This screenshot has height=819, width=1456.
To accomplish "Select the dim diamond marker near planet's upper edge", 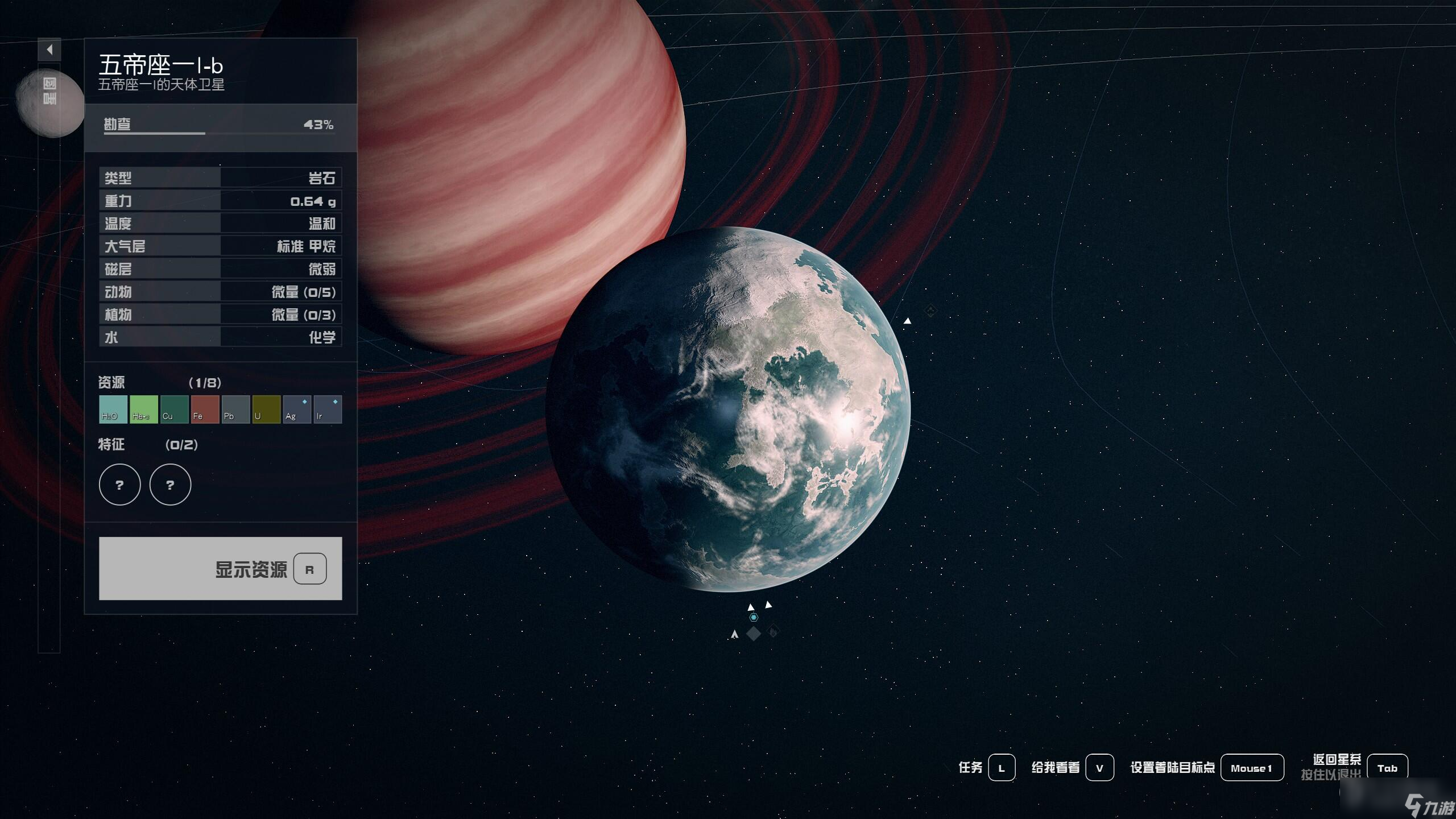I will [x=930, y=311].
